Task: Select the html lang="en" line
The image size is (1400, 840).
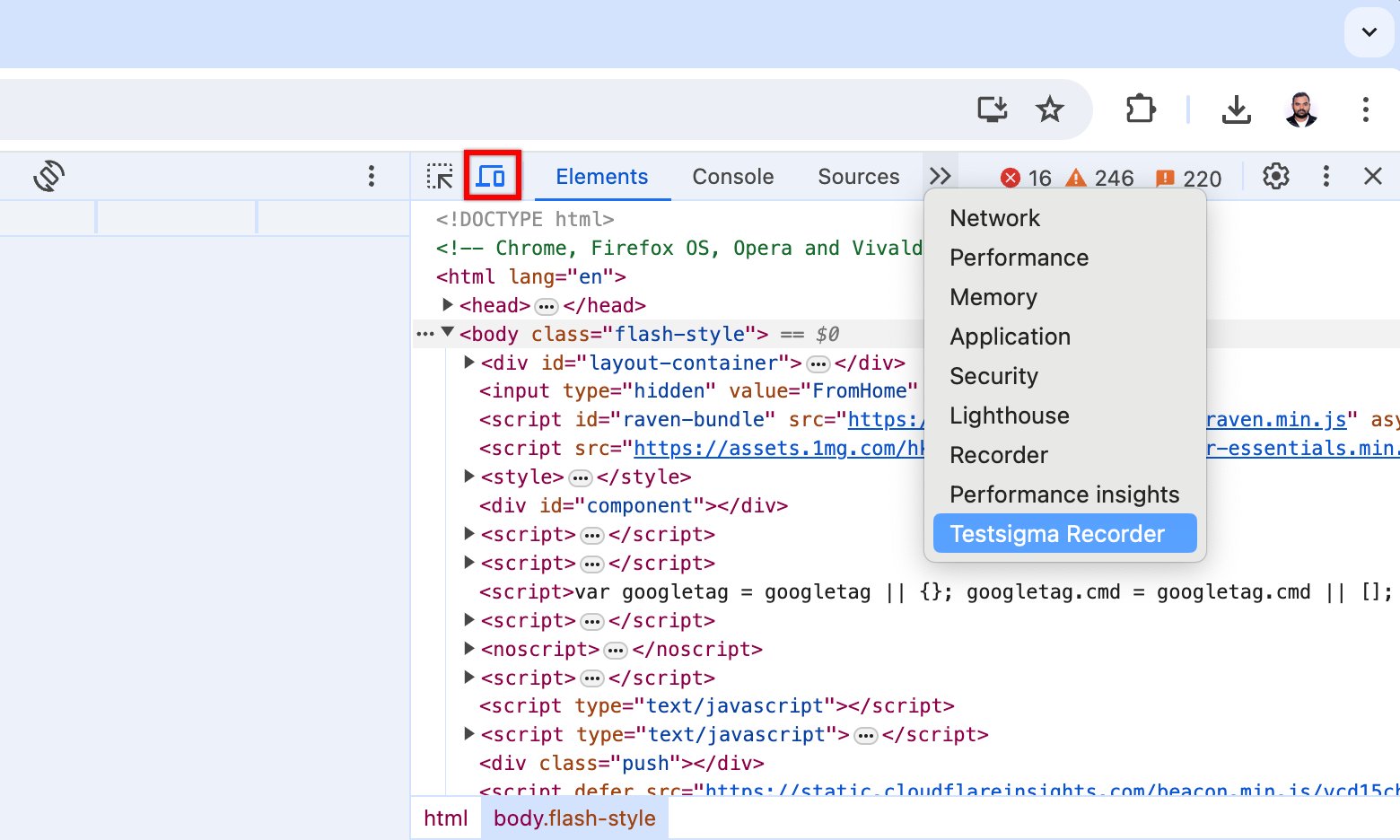Action: coord(531,276)
